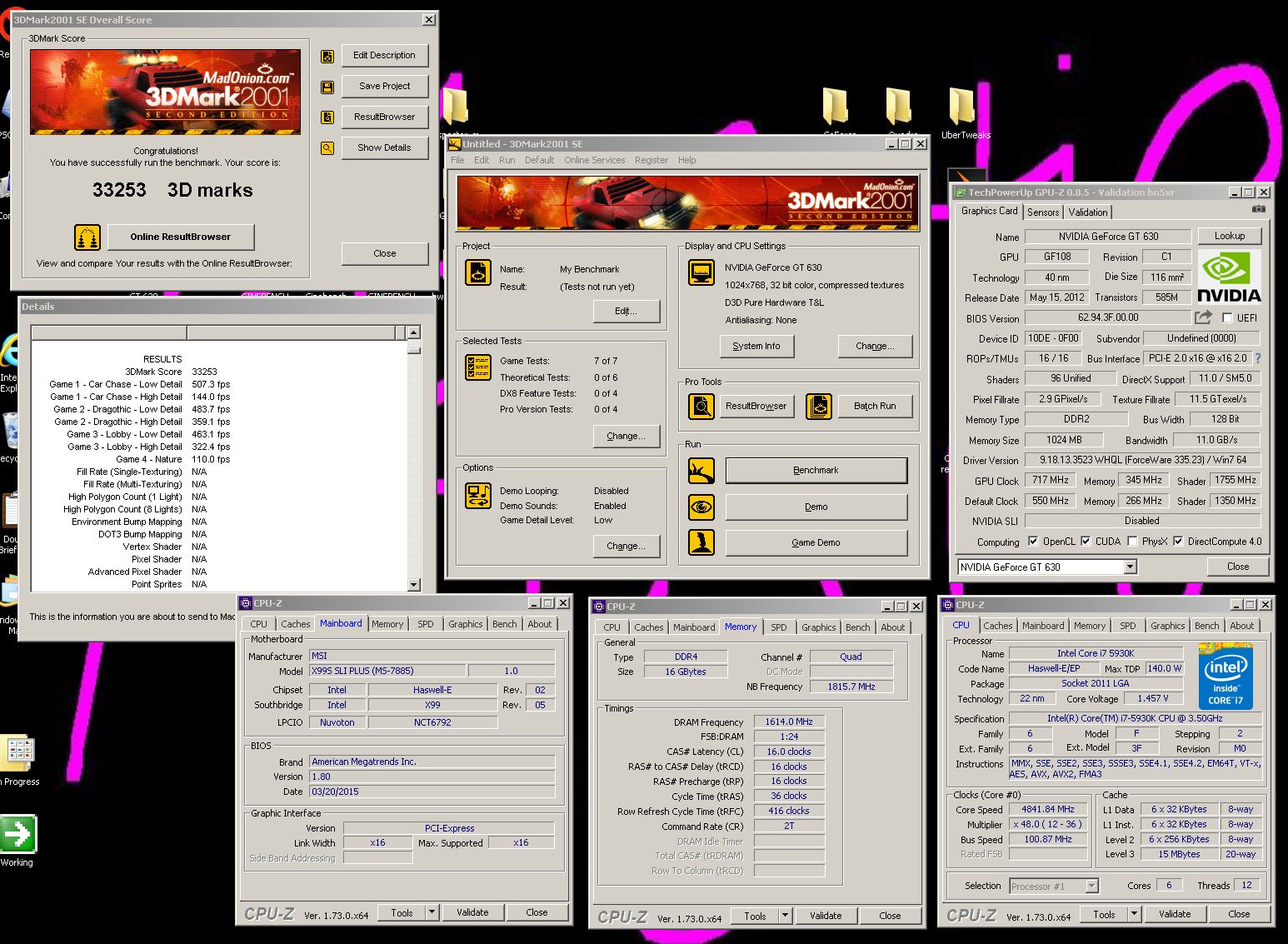Click the Change... button under Display settings
Viewport: 1288px width, 944px height.
pos(875,346)
